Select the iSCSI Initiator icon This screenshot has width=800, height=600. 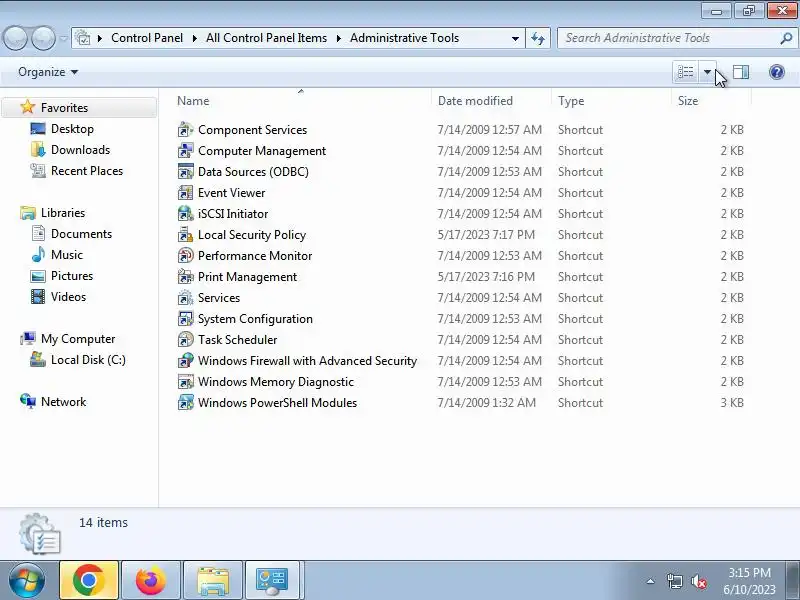(x=185, y=213)
